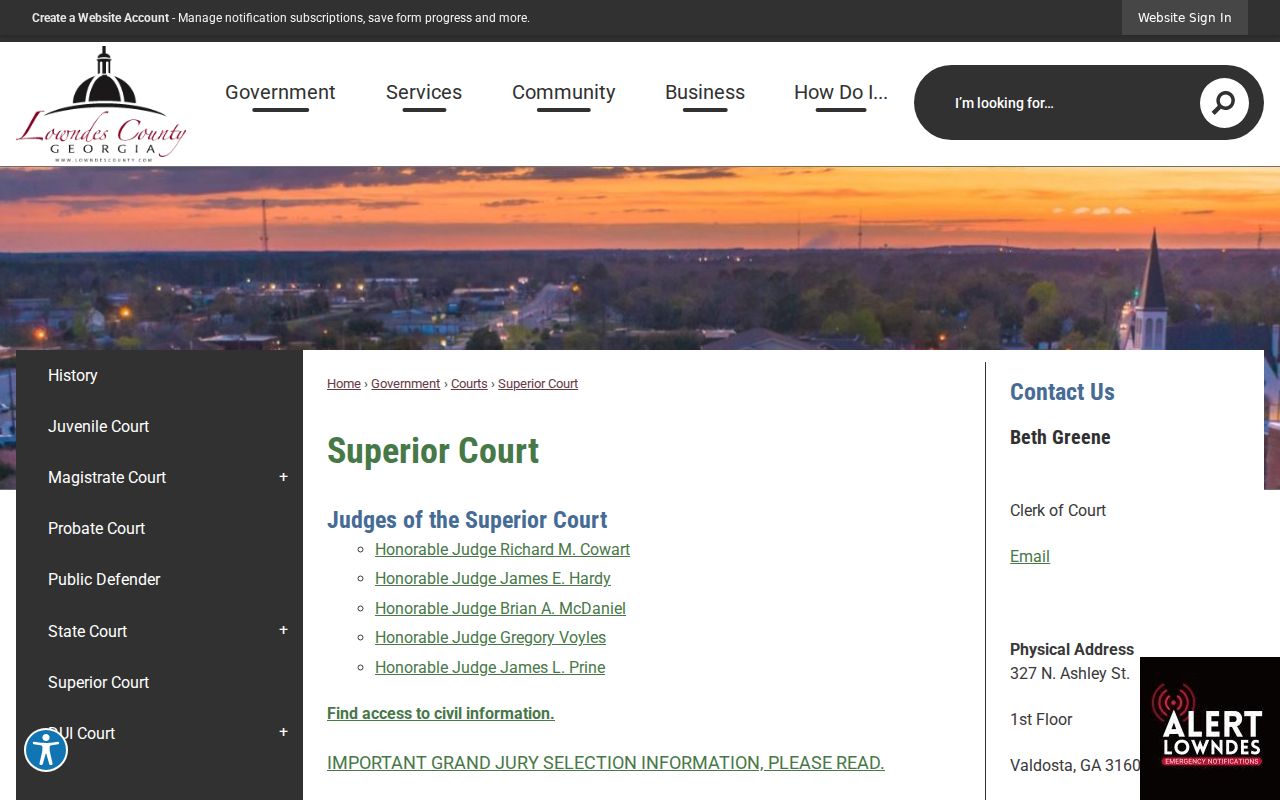Click the search magnifier icon
Image resolution: width=1280 pixels, height=800 pixels.
(1224, 103)
